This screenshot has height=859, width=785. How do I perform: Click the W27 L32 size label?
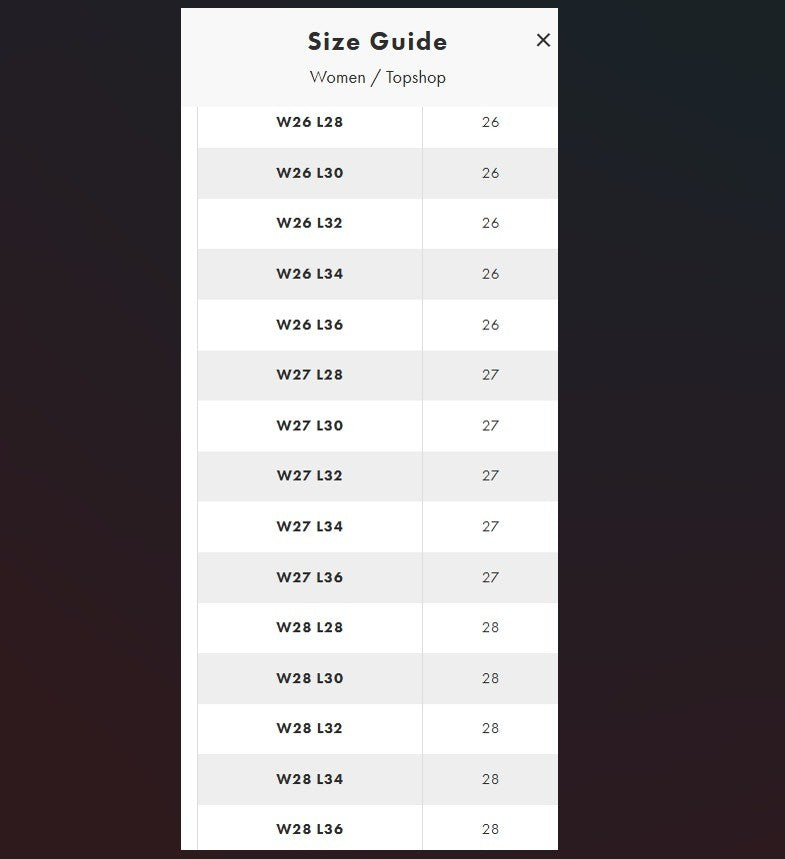point(310,476)
